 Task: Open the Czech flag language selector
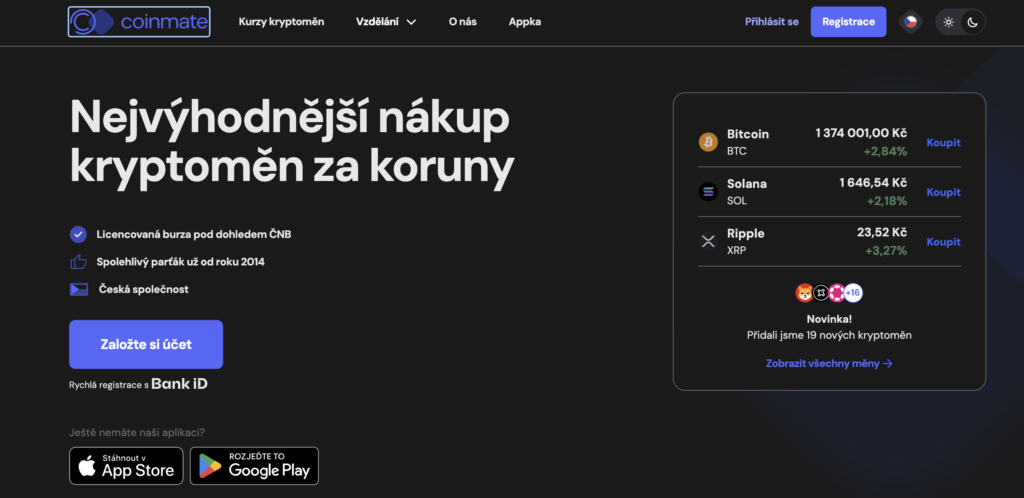910,22
